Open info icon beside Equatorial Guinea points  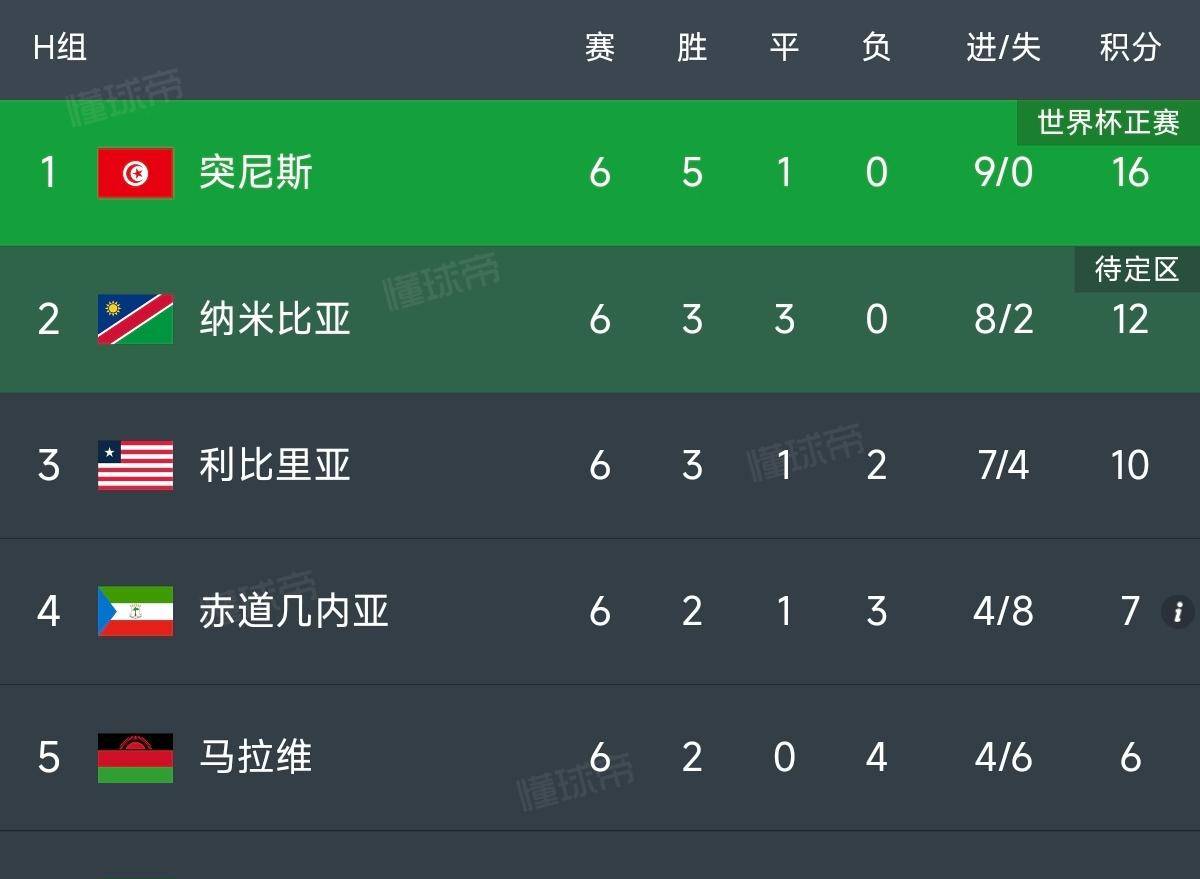pyautogui.click(x=1177, y=611)
